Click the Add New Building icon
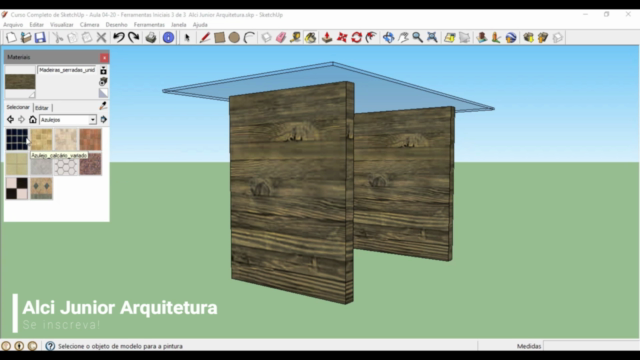This screenshot has height=360, width=640. (x=482, y=38)
